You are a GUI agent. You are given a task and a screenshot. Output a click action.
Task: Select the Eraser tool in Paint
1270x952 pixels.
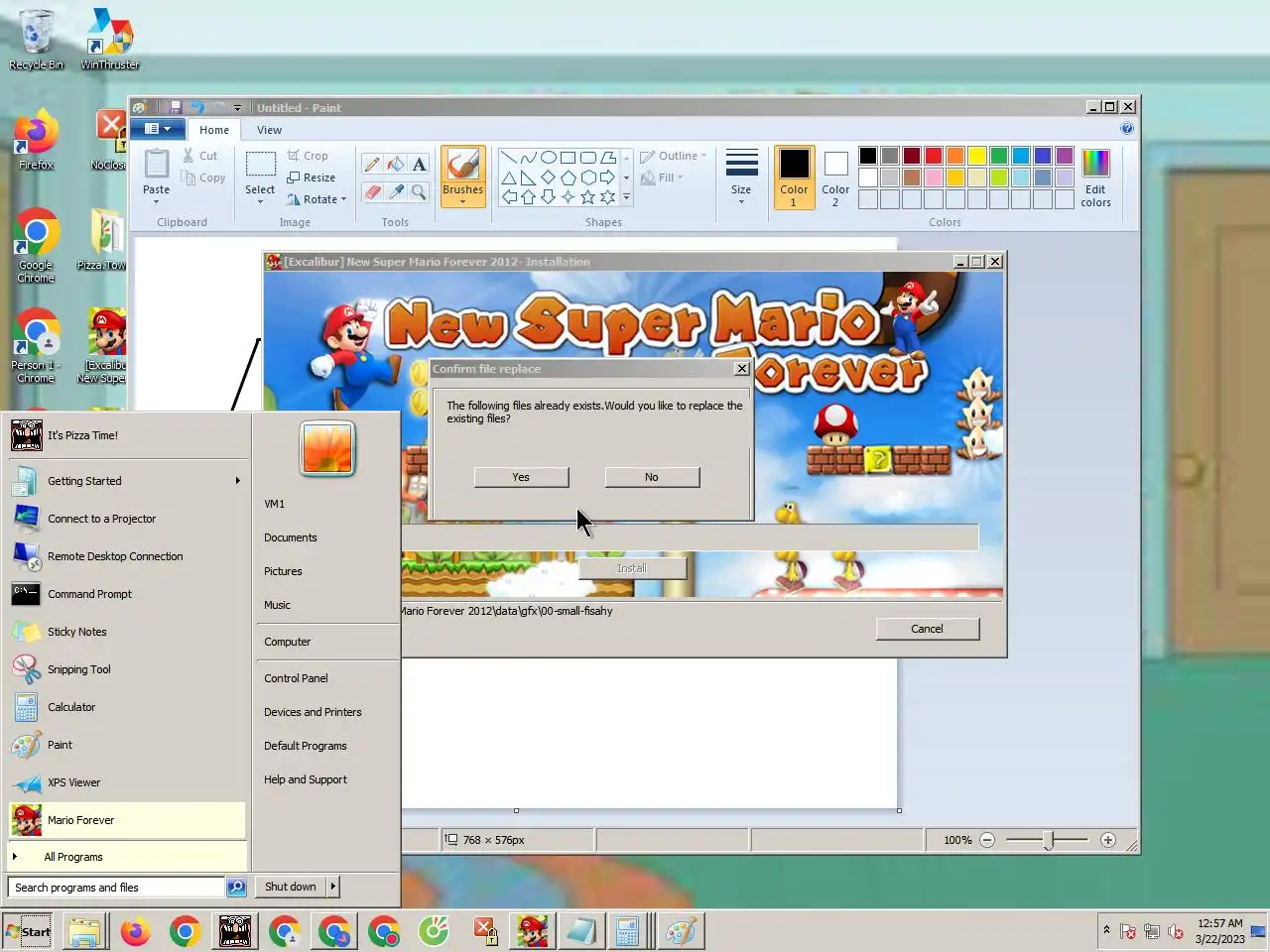coord(372,192)
